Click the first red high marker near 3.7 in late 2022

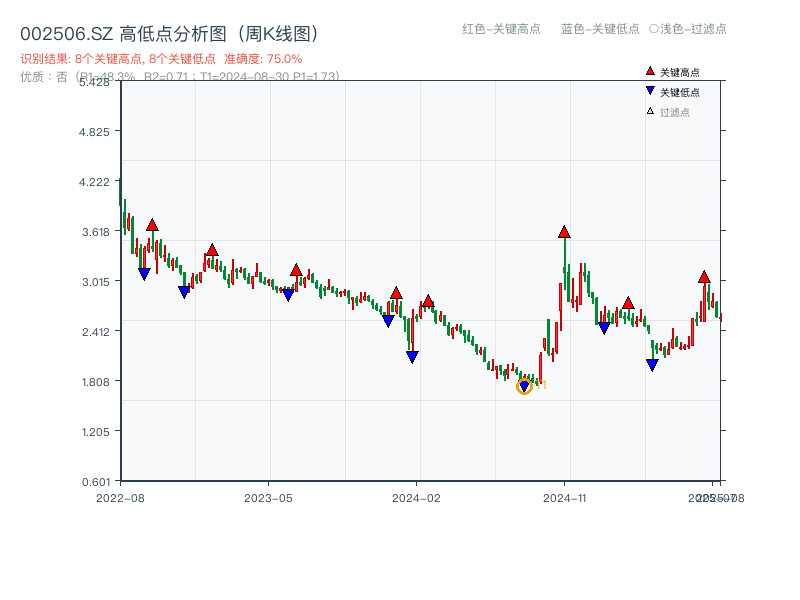tap(152, 225)
